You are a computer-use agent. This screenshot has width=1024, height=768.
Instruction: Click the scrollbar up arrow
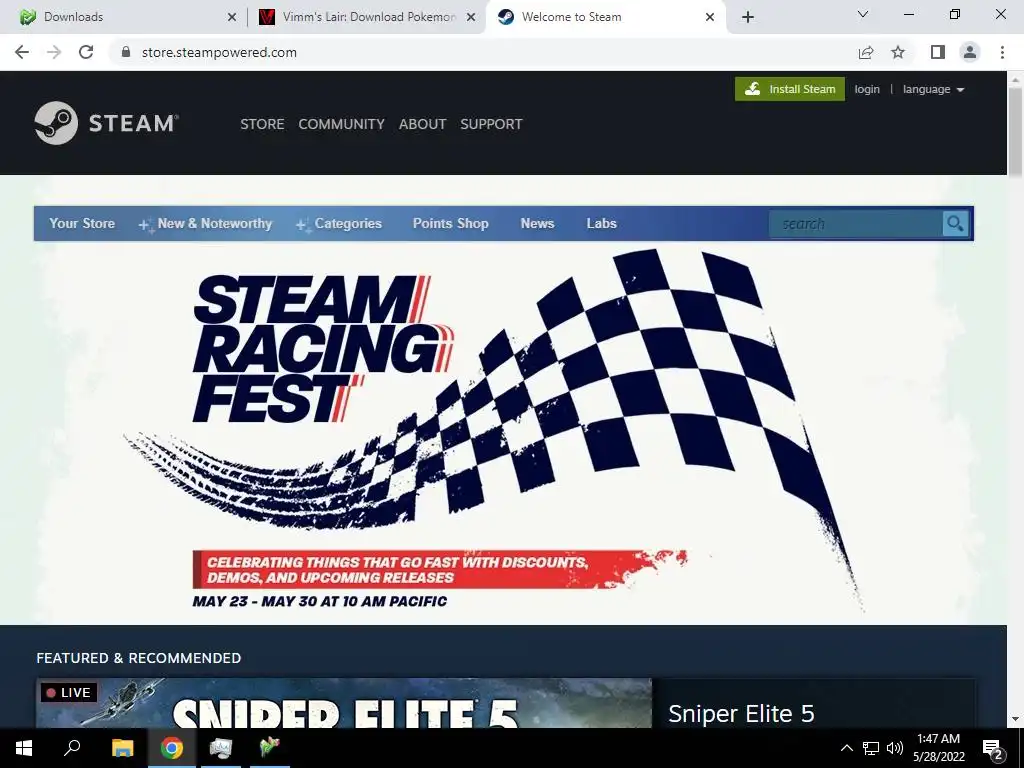(1016, 79)
